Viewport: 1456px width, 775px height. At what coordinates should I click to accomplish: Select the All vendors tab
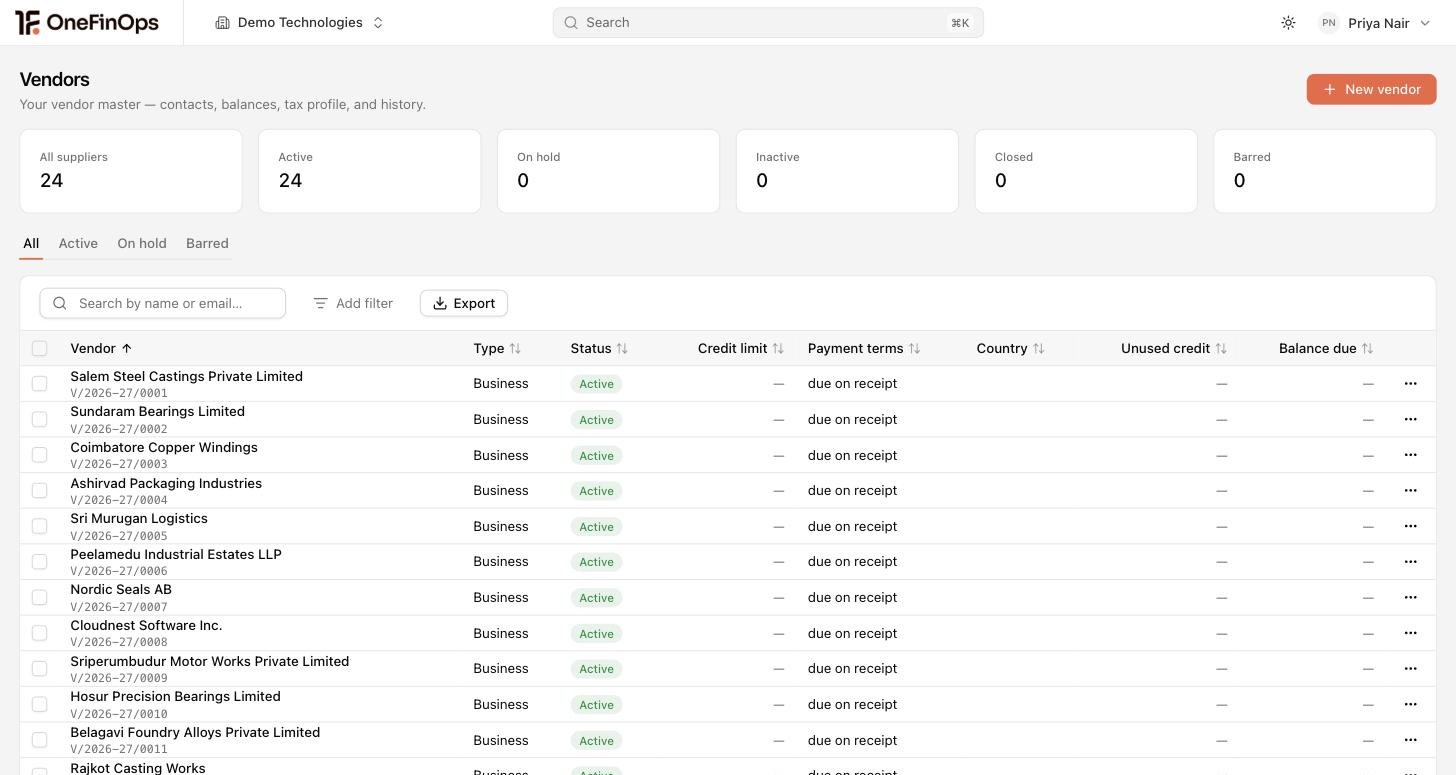click(31, 243)
